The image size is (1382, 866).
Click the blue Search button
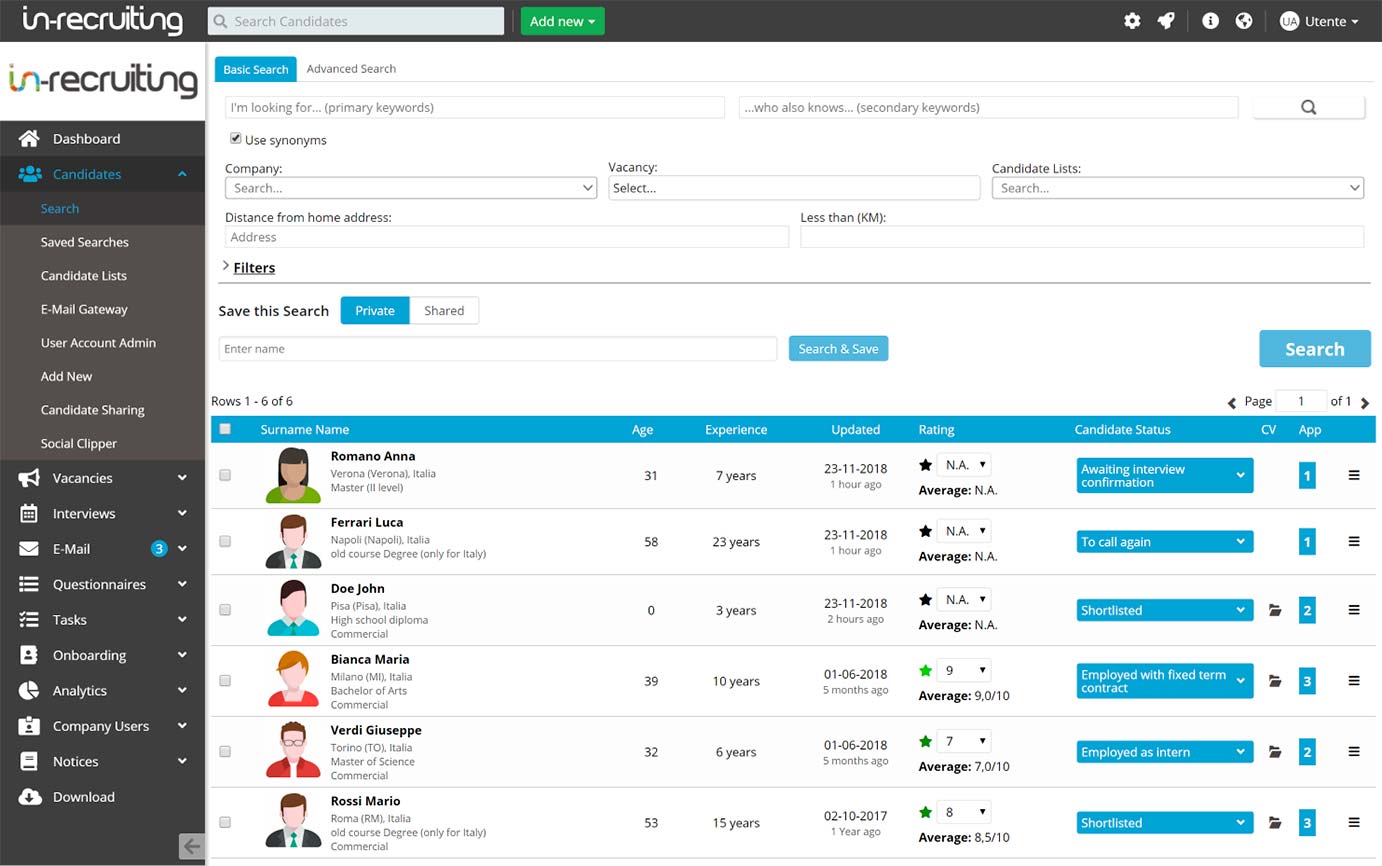(1314, 349)
